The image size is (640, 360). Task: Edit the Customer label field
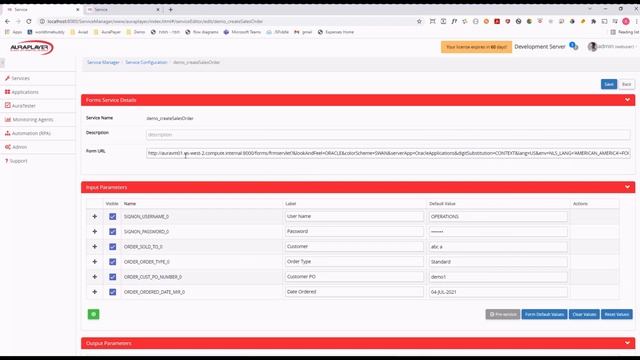pos(354,247)
